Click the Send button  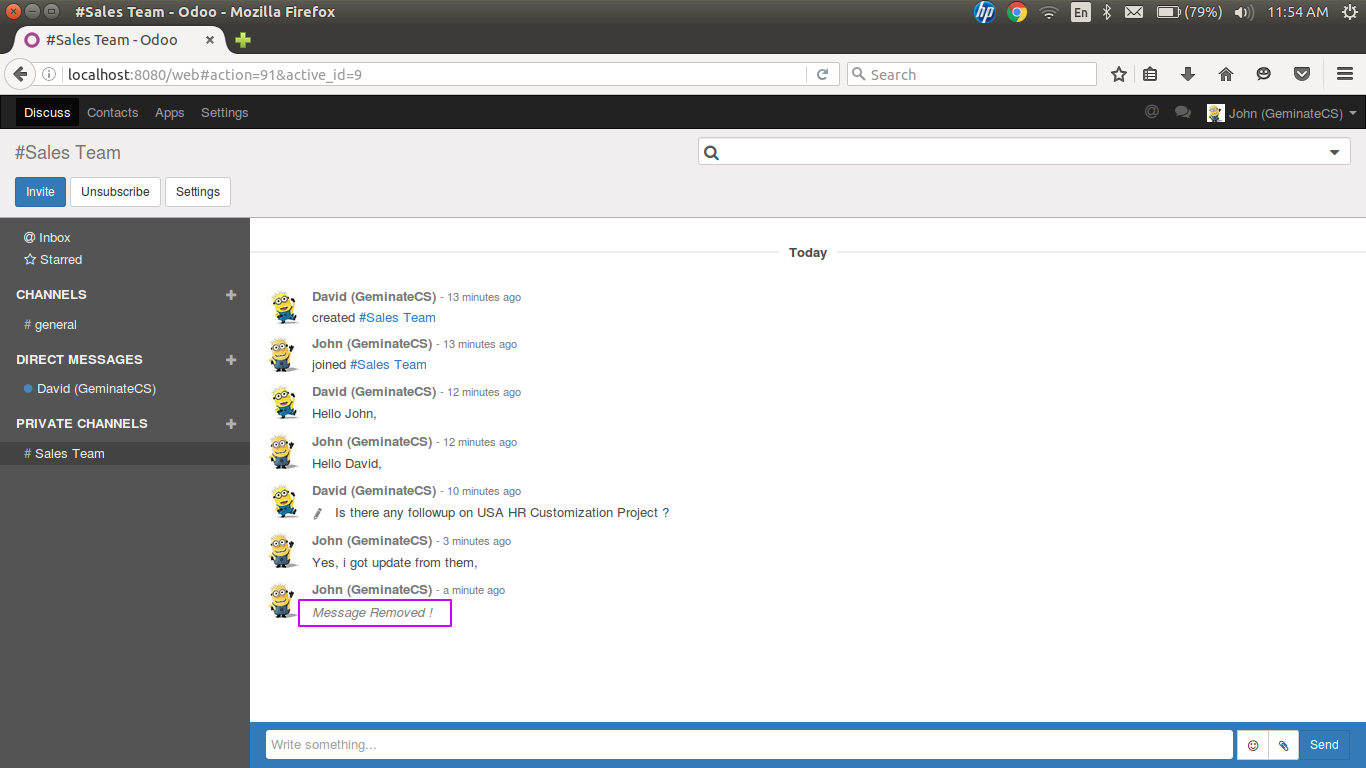pos(1324,745)
